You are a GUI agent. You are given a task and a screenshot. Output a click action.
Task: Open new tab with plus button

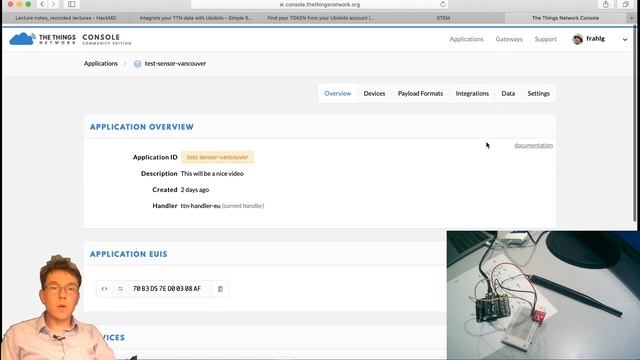pos(632,18)
